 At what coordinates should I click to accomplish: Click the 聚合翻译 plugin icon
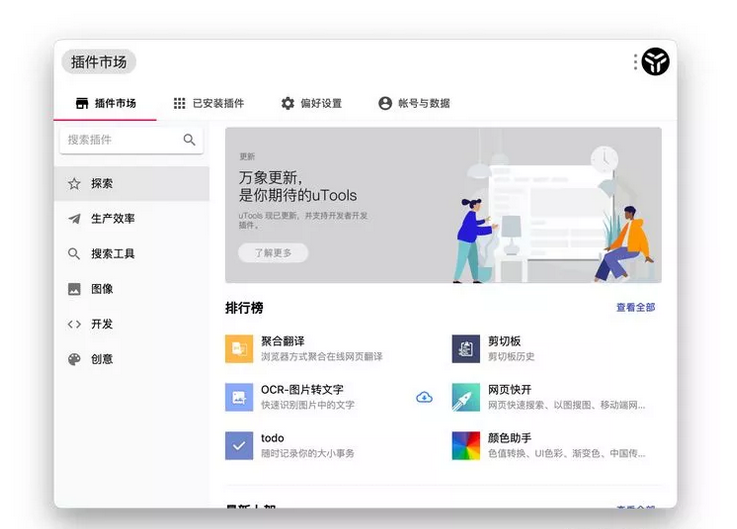(x=239, y=349)
